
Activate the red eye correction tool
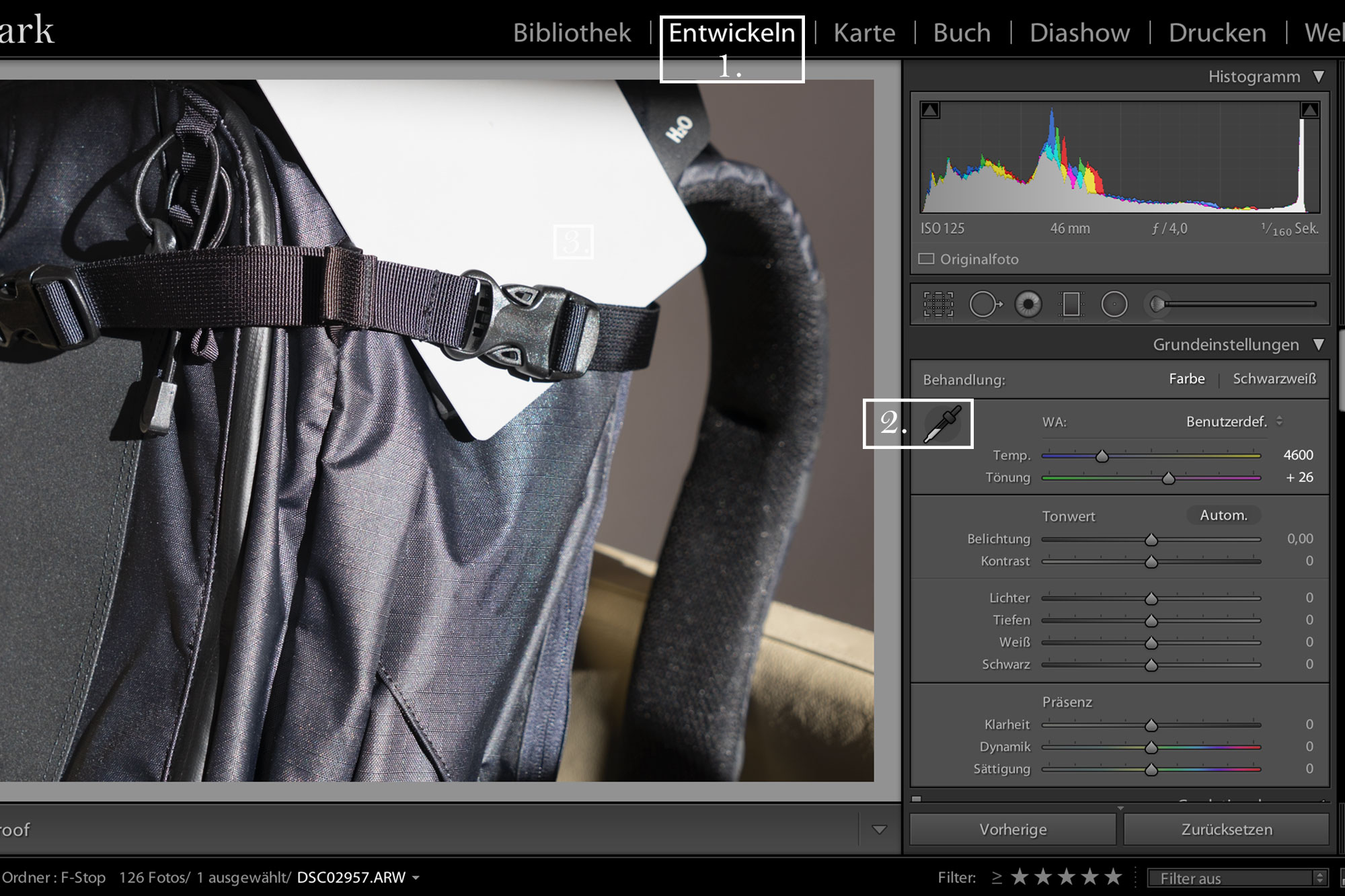click(x=1028, y=304)
